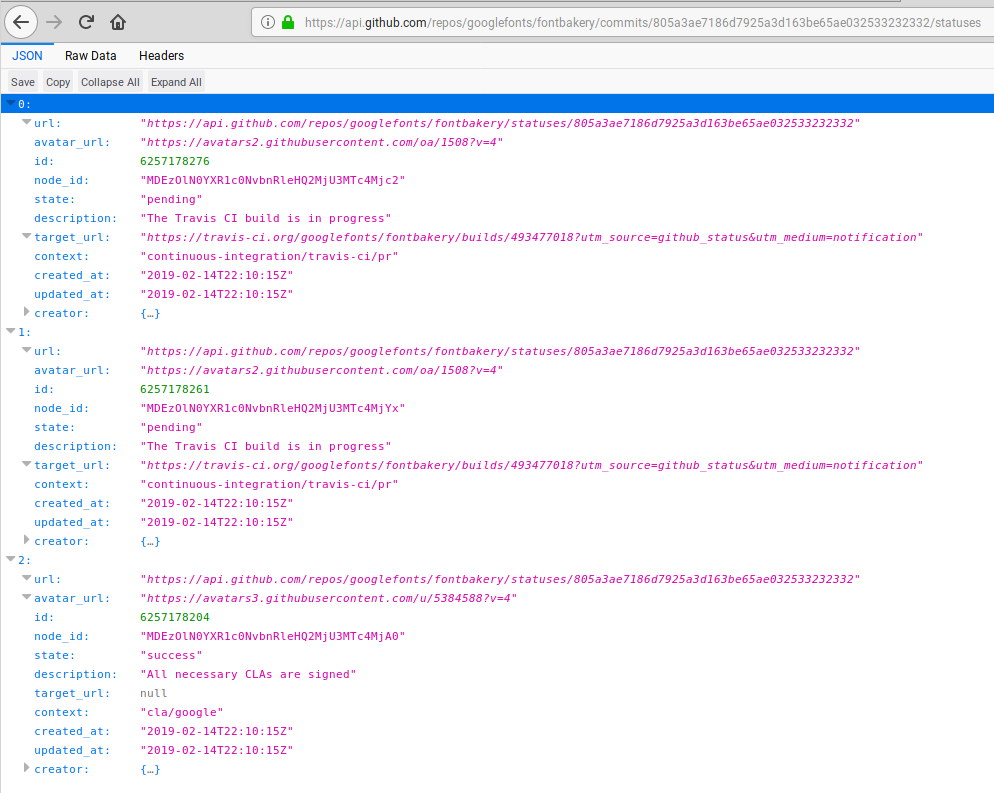
Task: Switch to the Raw Data tab
Action: 90,56
